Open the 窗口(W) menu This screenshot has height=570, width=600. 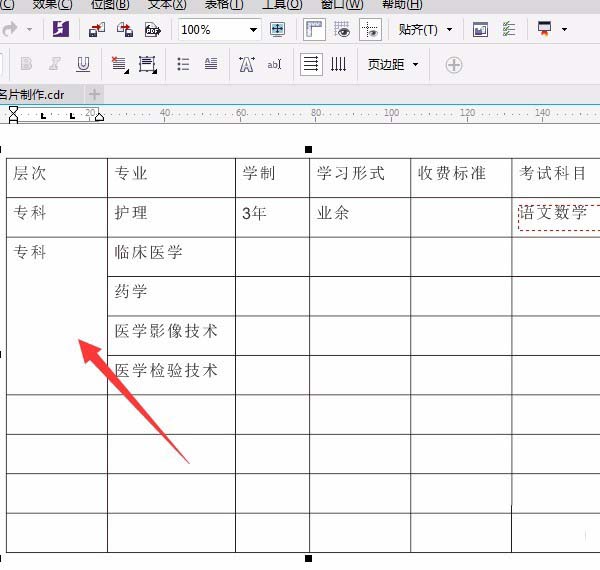[x=342, y=4]
